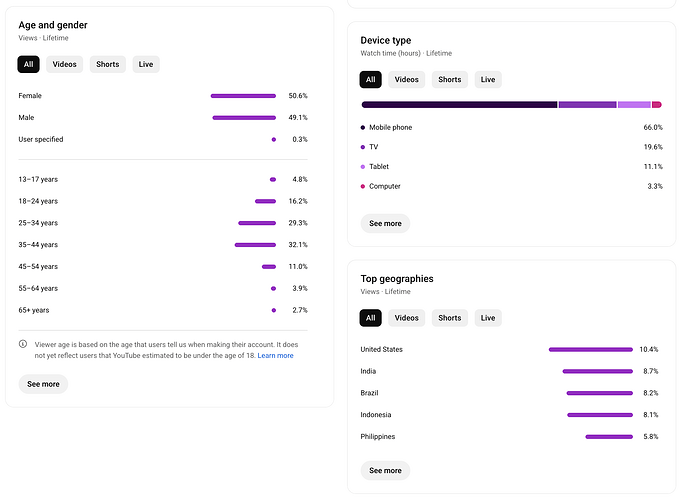Image resolution: width=682 pixels, height=500 pixels.
Task: Expand Device type with See more
Action: coord(385,224)
